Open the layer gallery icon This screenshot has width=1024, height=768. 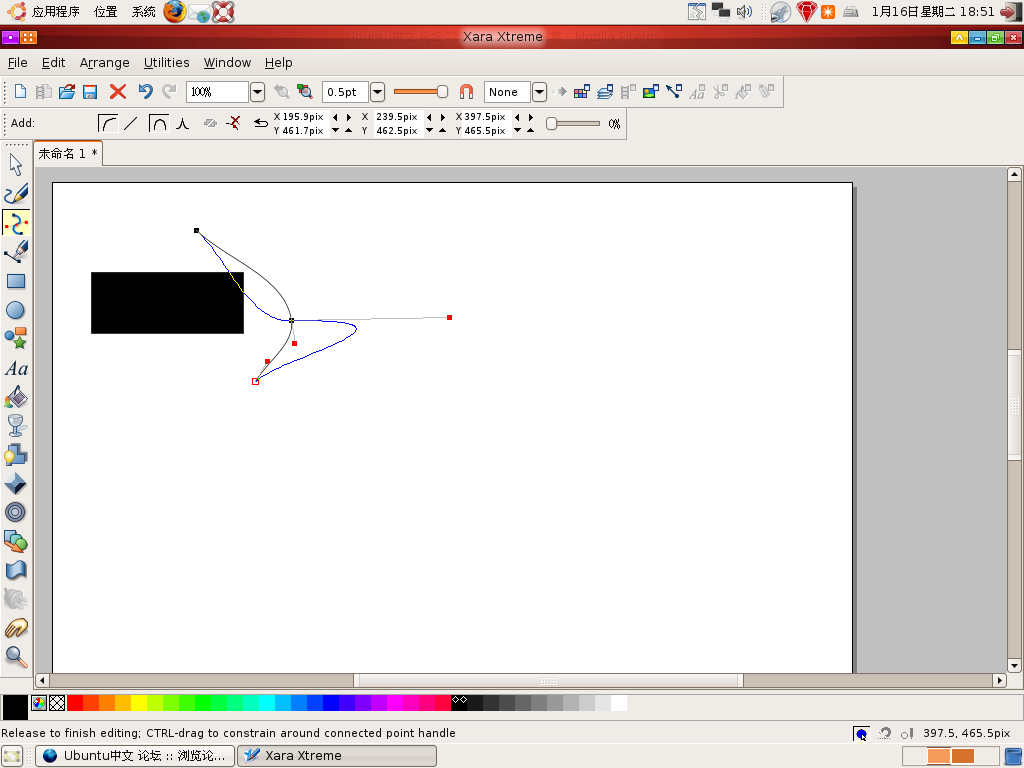[x=605, y=91]
